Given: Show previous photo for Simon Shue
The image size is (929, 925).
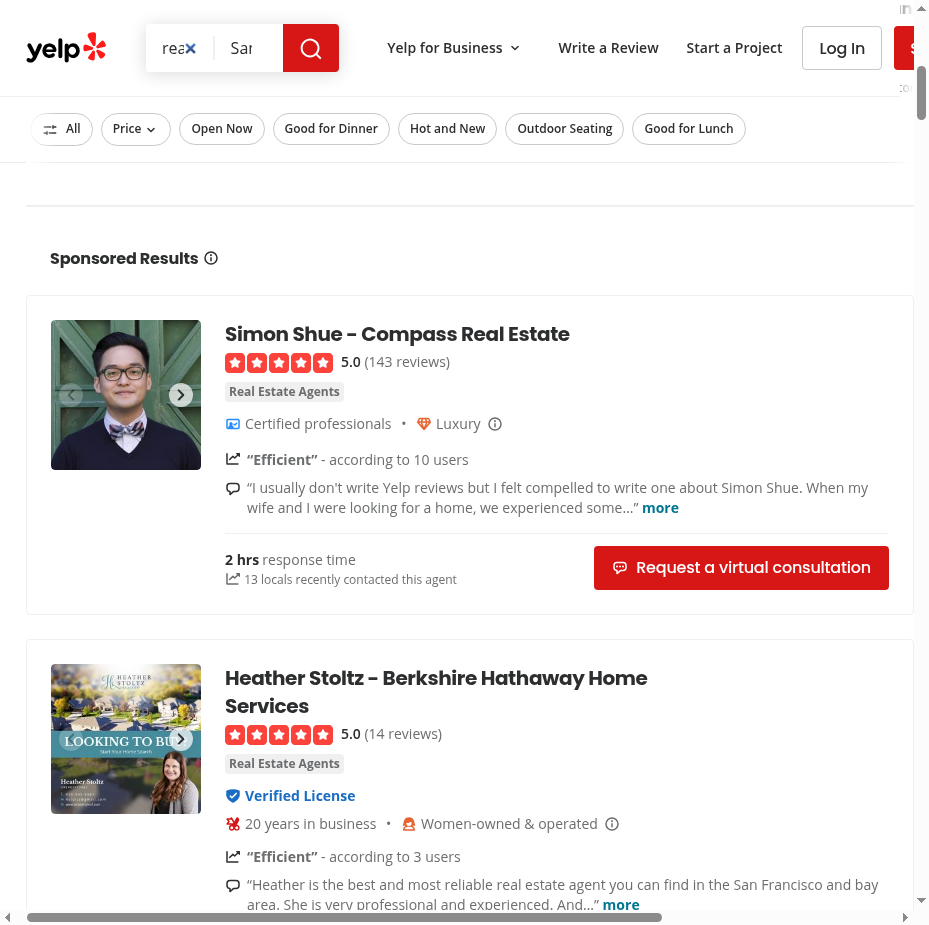Looking at the screenshot, I should coord(71,395).
